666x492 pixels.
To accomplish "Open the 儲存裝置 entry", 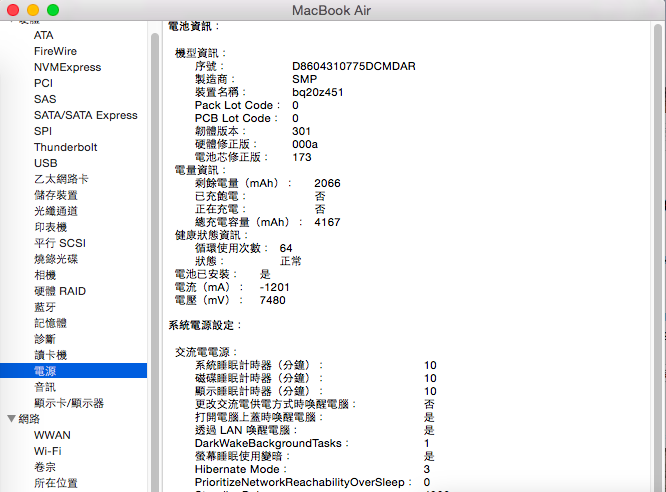I will pos(56,195).
